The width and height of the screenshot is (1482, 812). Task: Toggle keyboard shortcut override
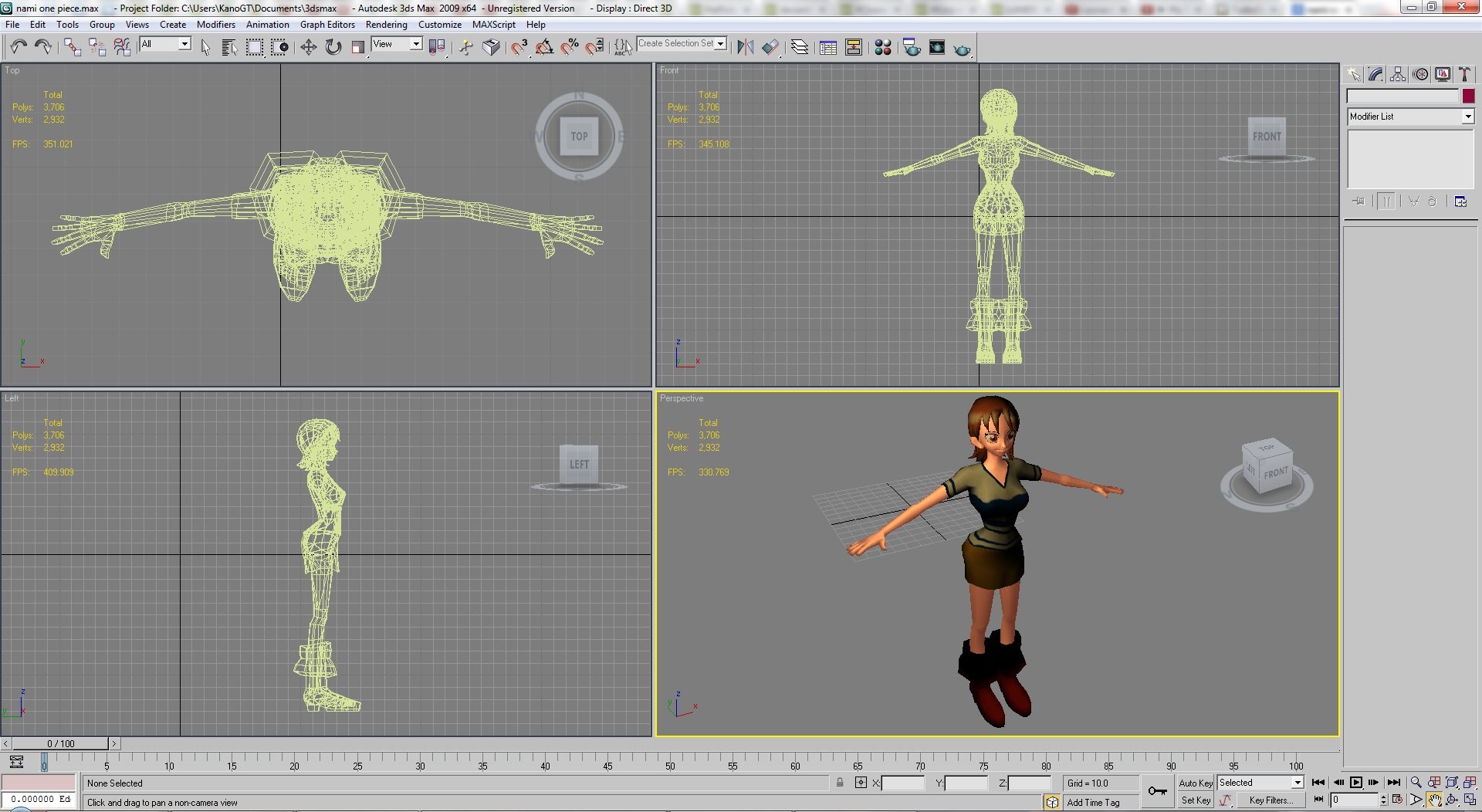pos(491,48)
